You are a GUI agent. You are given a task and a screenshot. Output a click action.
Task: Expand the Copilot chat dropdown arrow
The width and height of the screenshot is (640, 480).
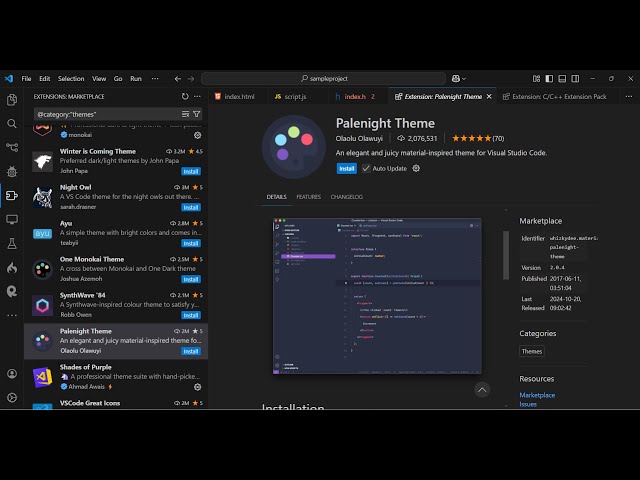465,78
